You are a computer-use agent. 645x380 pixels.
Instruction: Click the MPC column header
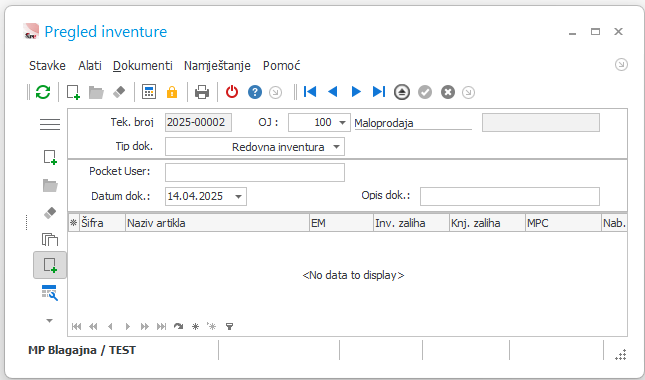pos(564,223)
